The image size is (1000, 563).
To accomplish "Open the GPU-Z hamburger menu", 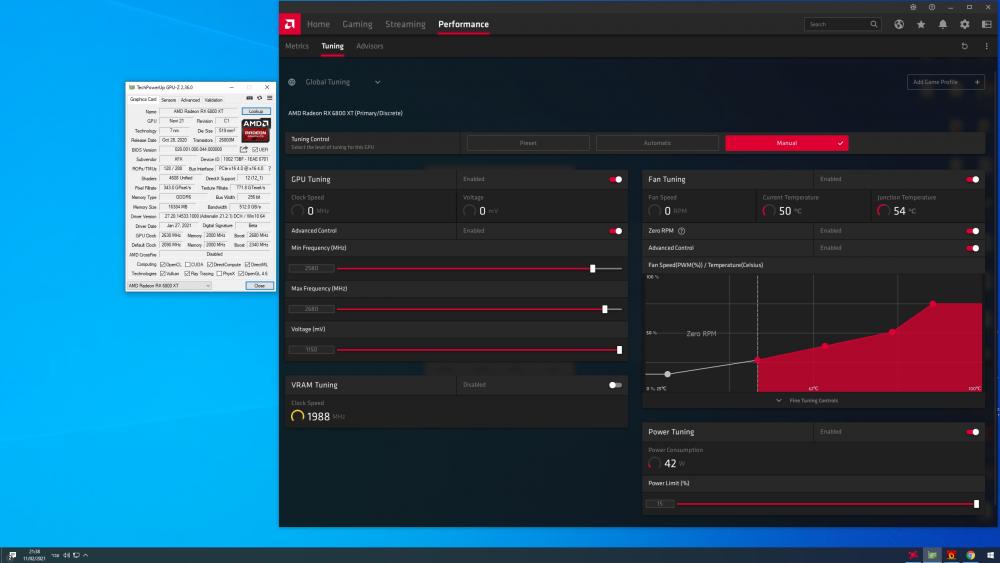I will (270, 98).
